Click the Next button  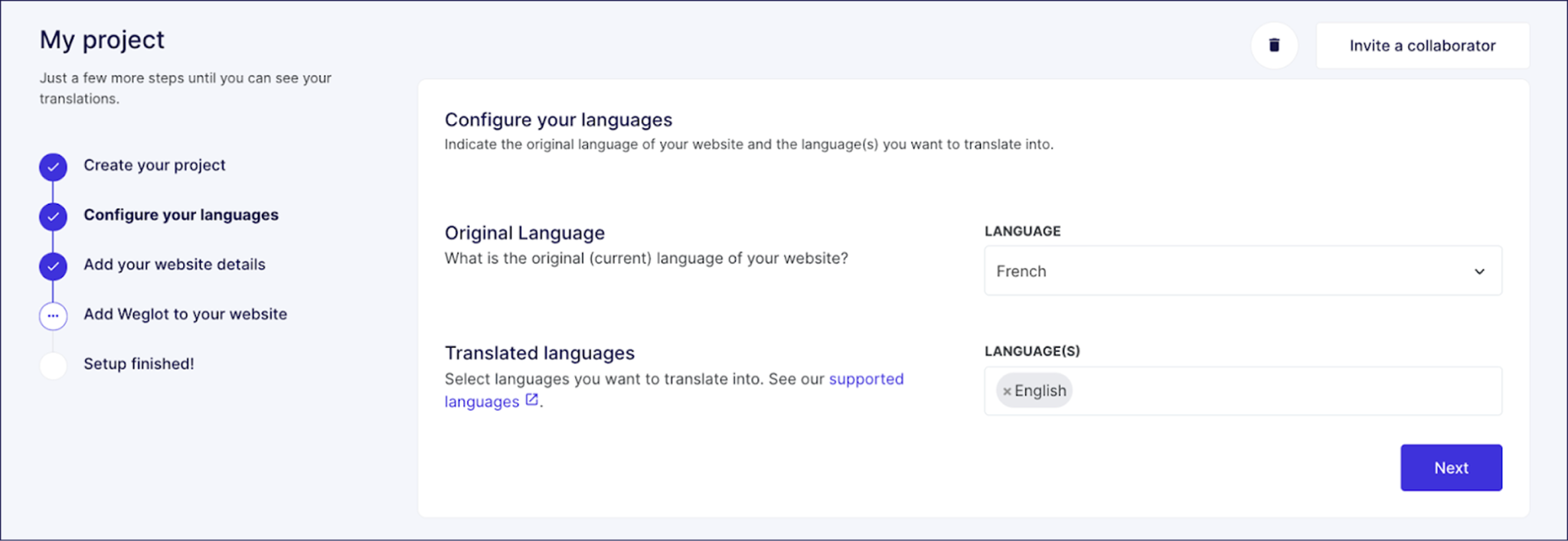point(1451,468)
